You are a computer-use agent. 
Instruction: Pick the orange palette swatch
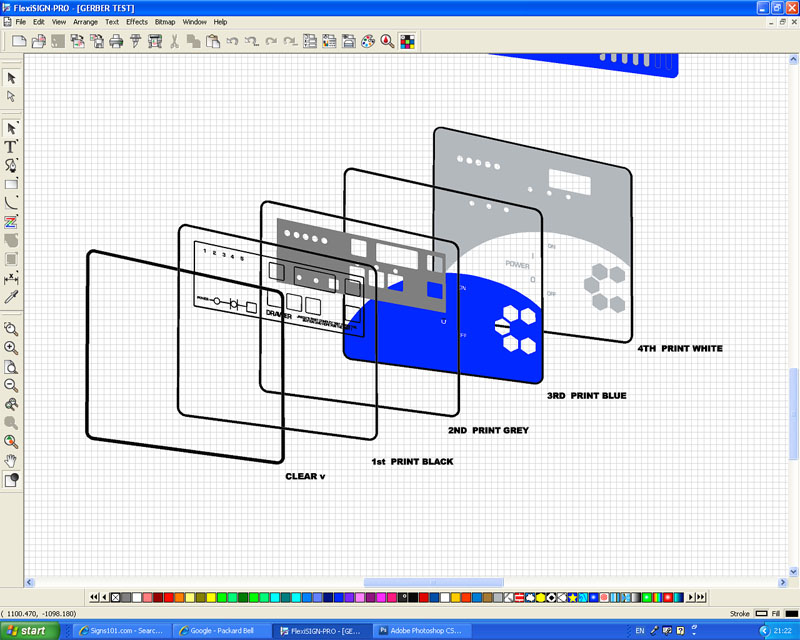[x=179, y=597]
